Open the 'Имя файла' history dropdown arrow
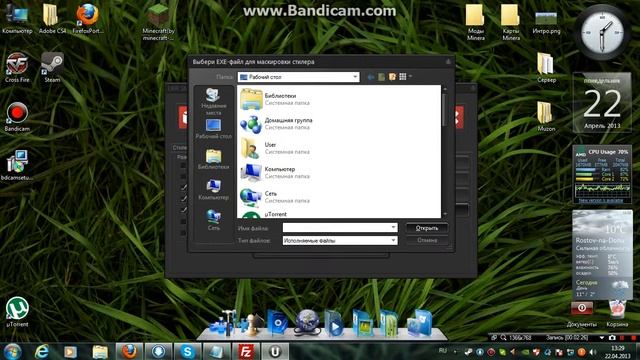 click(393, 228)
